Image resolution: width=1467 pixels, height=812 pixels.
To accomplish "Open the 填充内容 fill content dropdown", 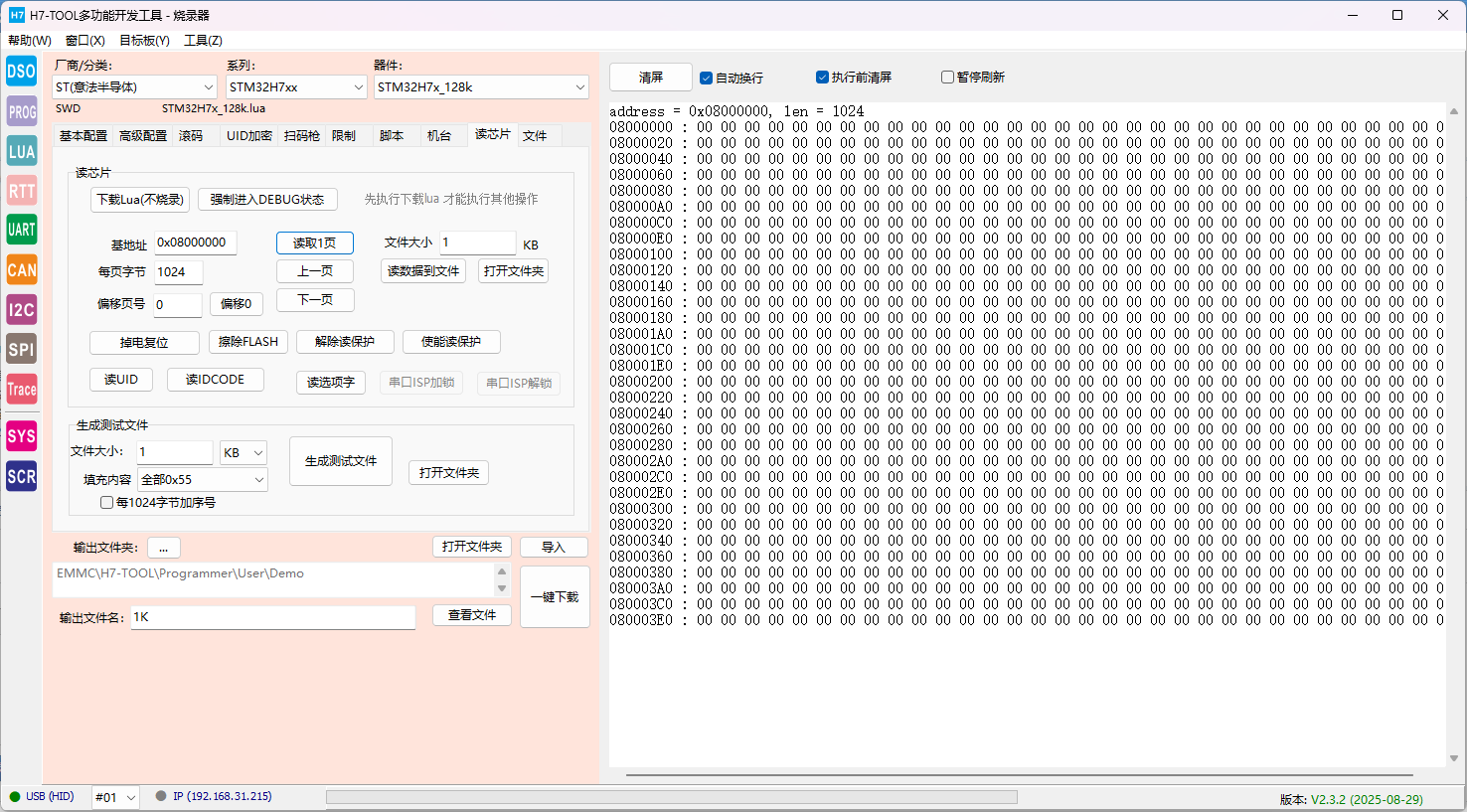I will tap(203, 479).
